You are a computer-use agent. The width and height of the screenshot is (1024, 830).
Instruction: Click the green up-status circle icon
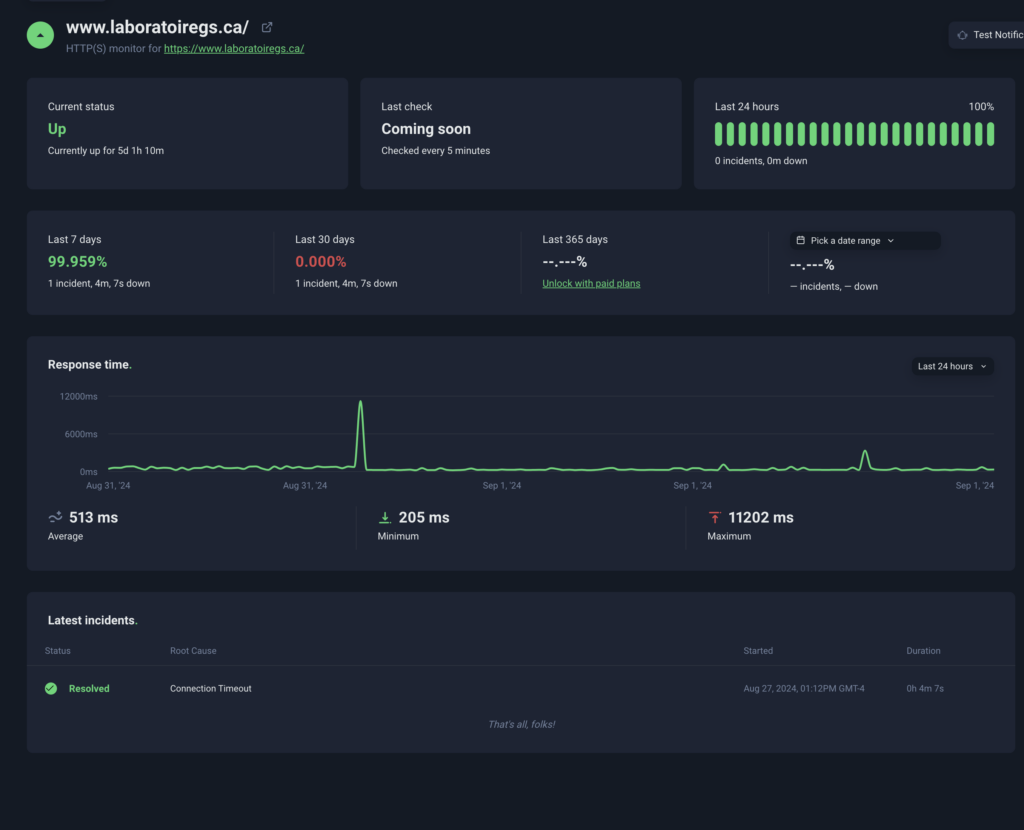[40, 34]
